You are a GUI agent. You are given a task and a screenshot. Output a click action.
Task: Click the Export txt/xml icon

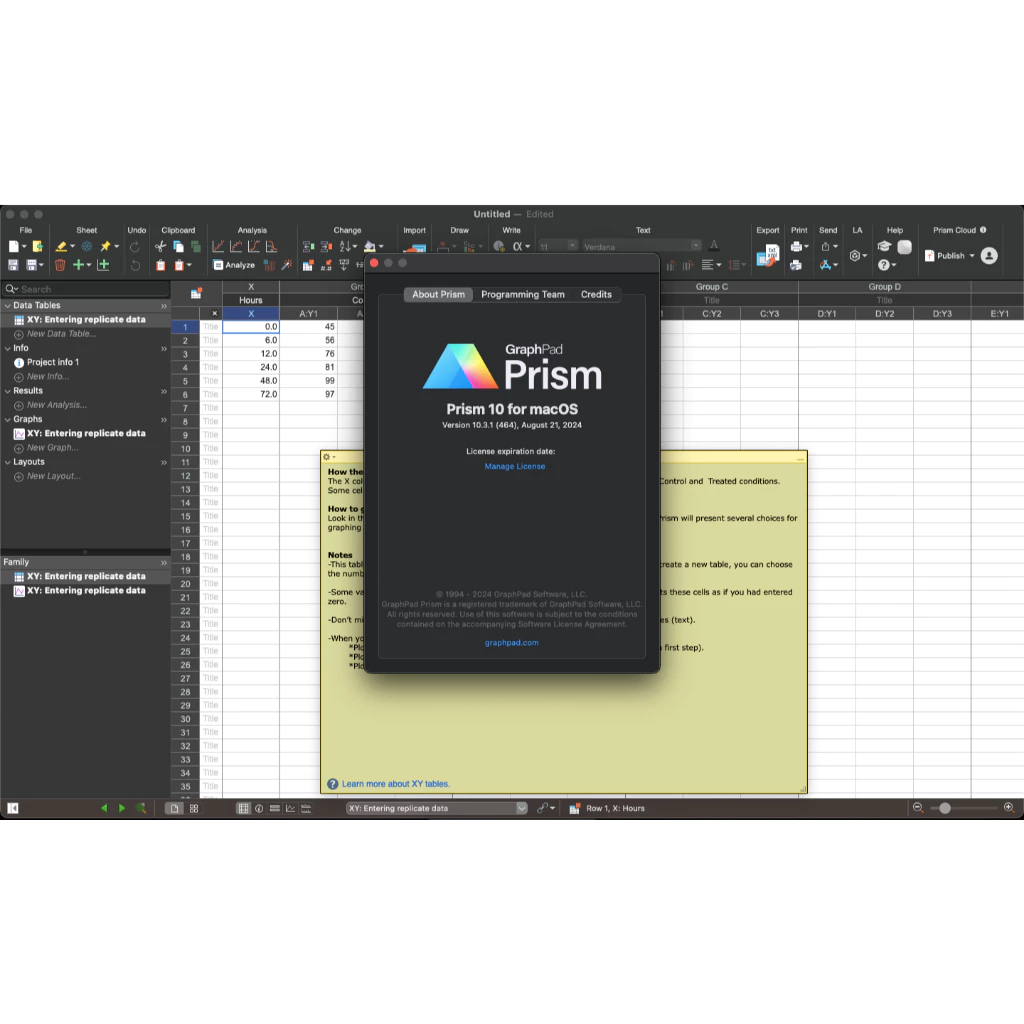click(767, 255)
